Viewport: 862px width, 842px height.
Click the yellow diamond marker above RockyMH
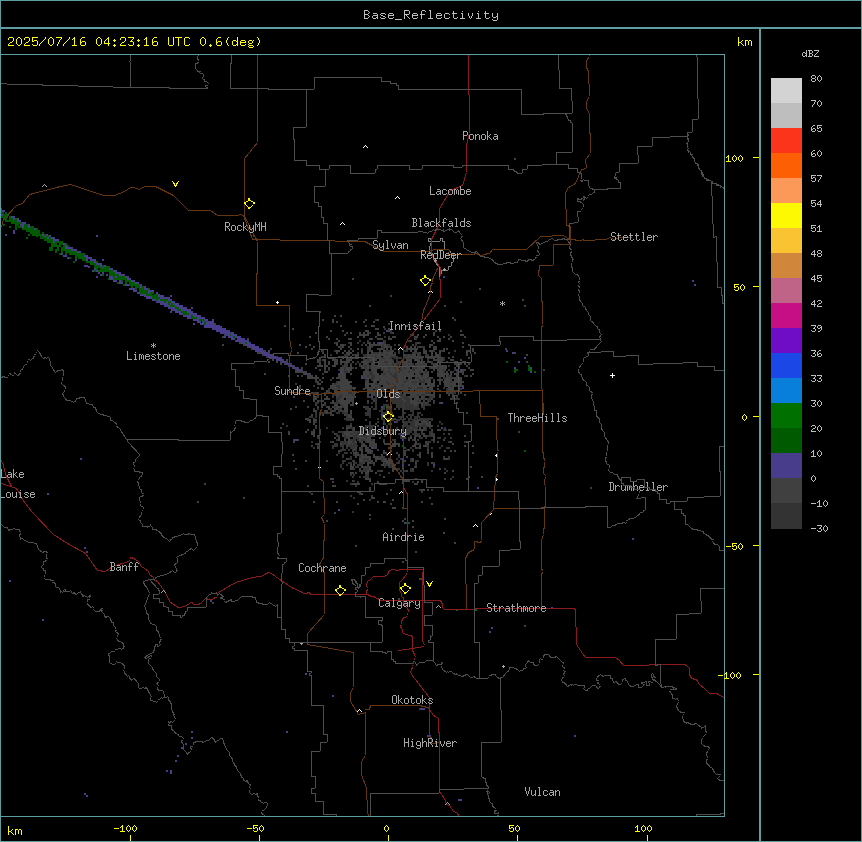coord(249,204)
